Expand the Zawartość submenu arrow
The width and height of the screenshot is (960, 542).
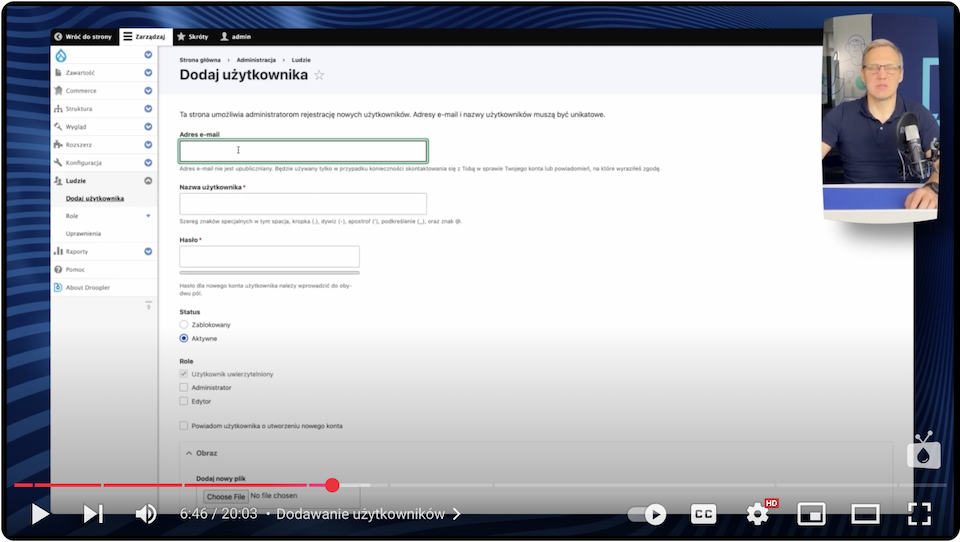pyautogui.click(x=148, y=72)
